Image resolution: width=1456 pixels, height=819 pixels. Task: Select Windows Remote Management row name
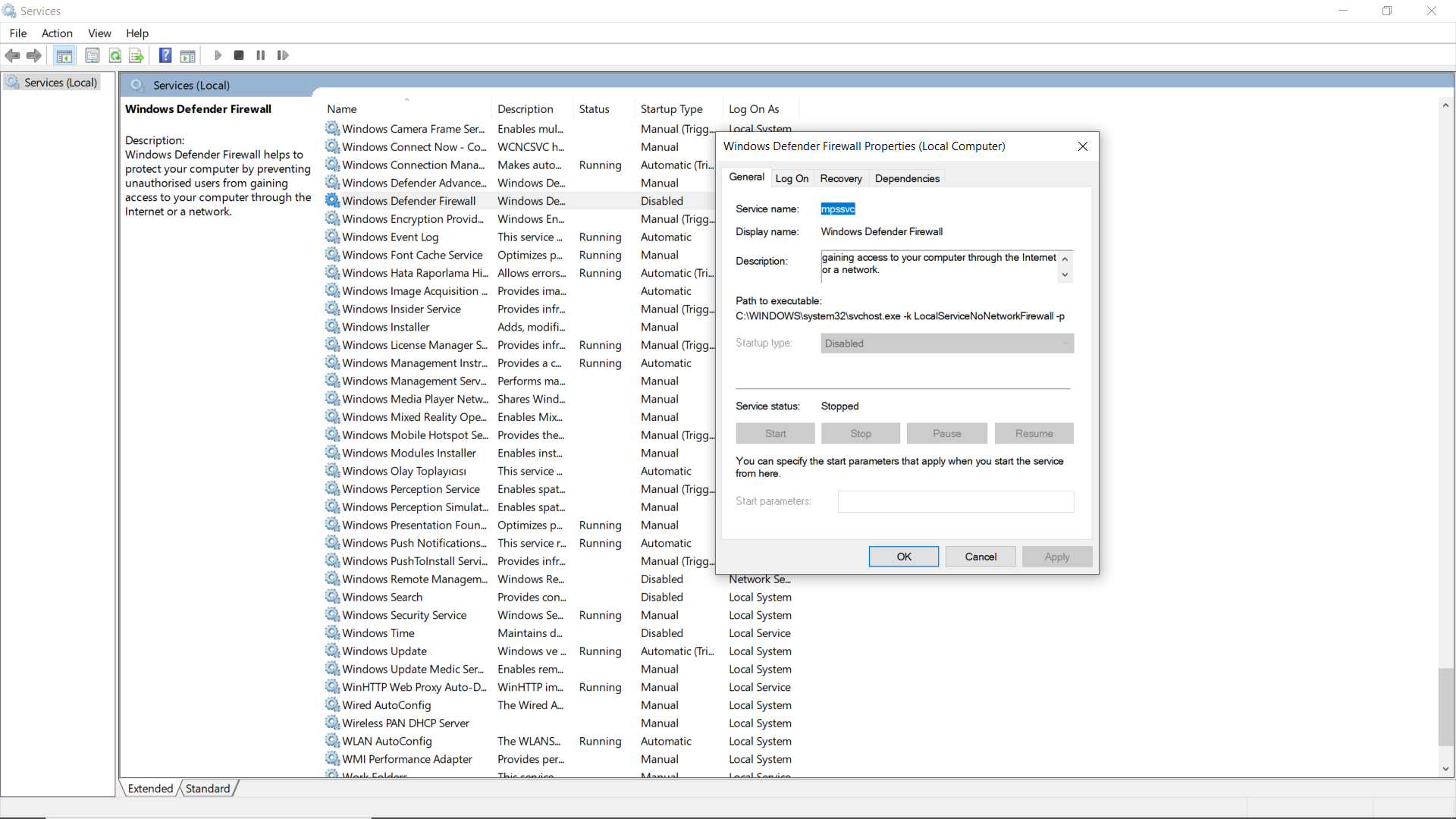414,579
